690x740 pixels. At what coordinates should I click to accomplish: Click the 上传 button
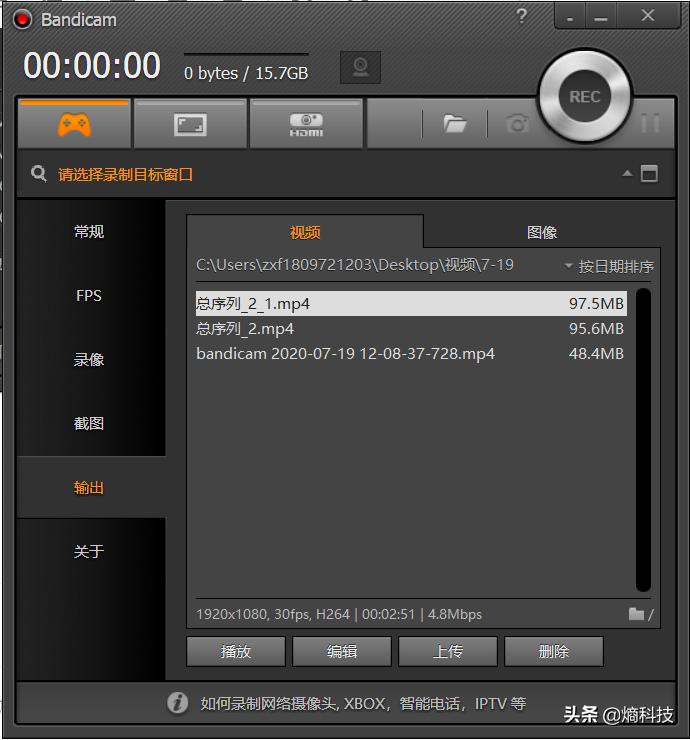[x=448, y=652]
